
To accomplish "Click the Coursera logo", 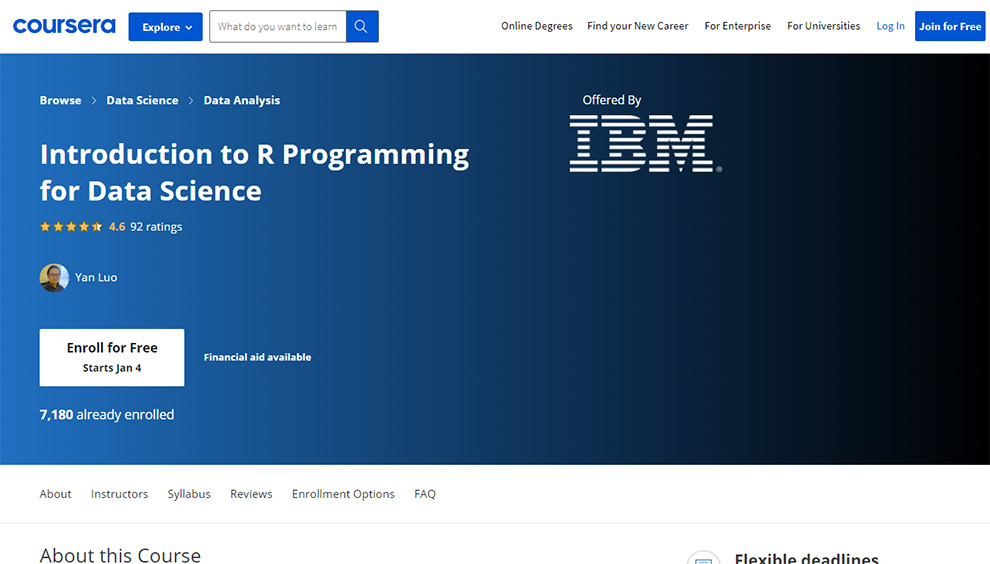I will [64, 26].
